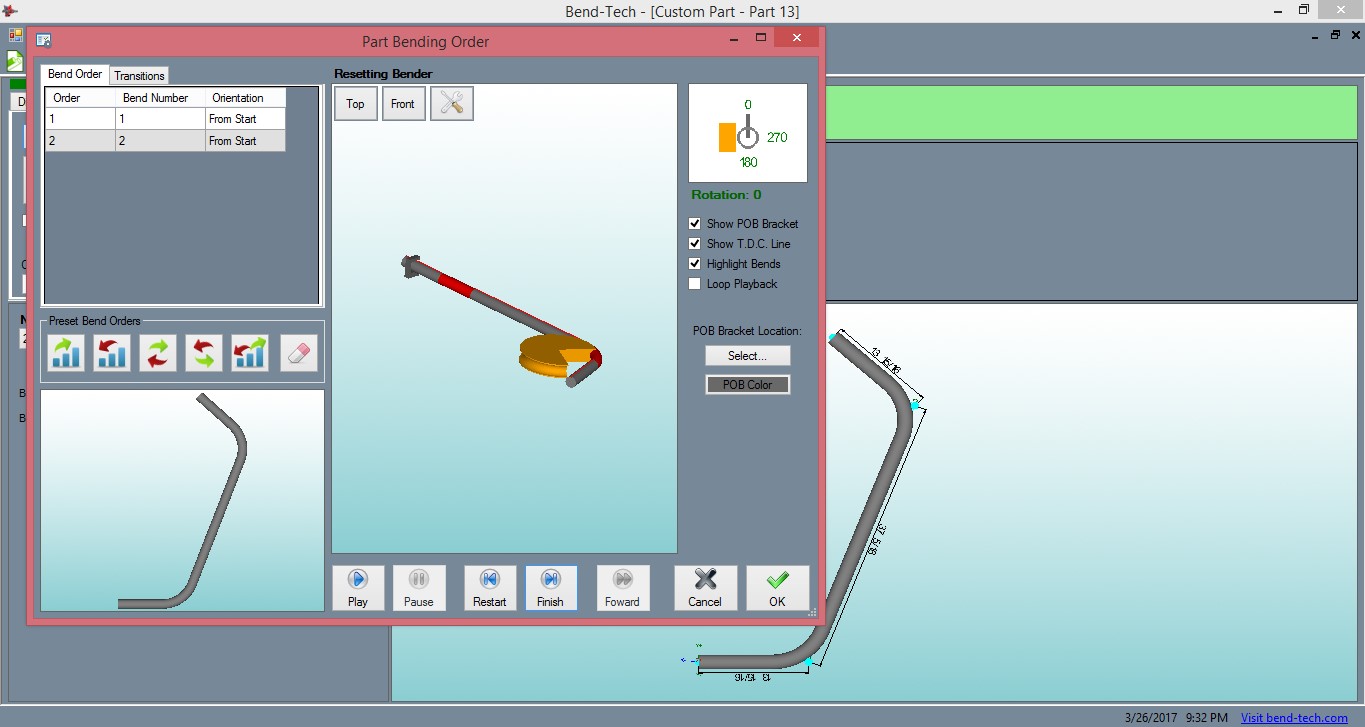
Task: Apply the descending preset with red arrow
Action: [112, 353]
